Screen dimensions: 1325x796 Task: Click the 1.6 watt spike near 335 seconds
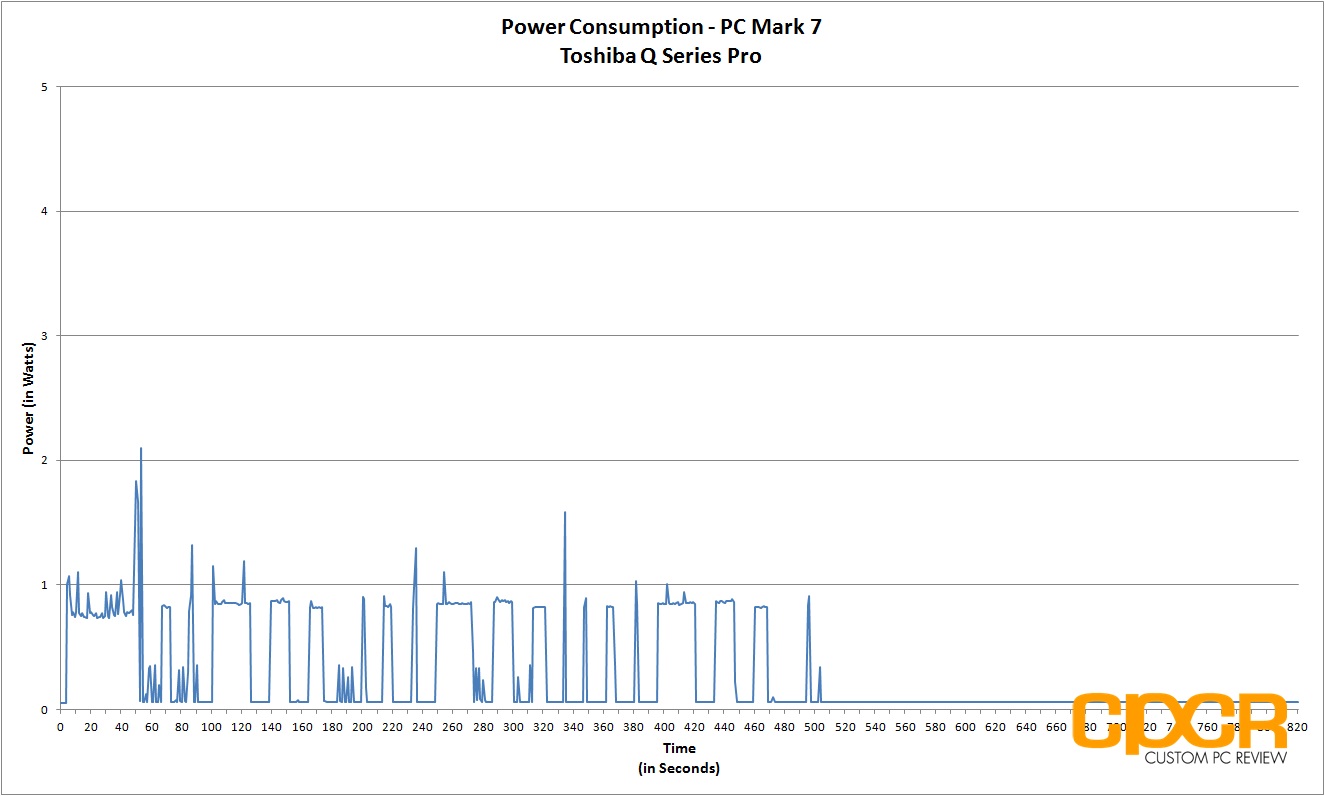click(565, 513)
